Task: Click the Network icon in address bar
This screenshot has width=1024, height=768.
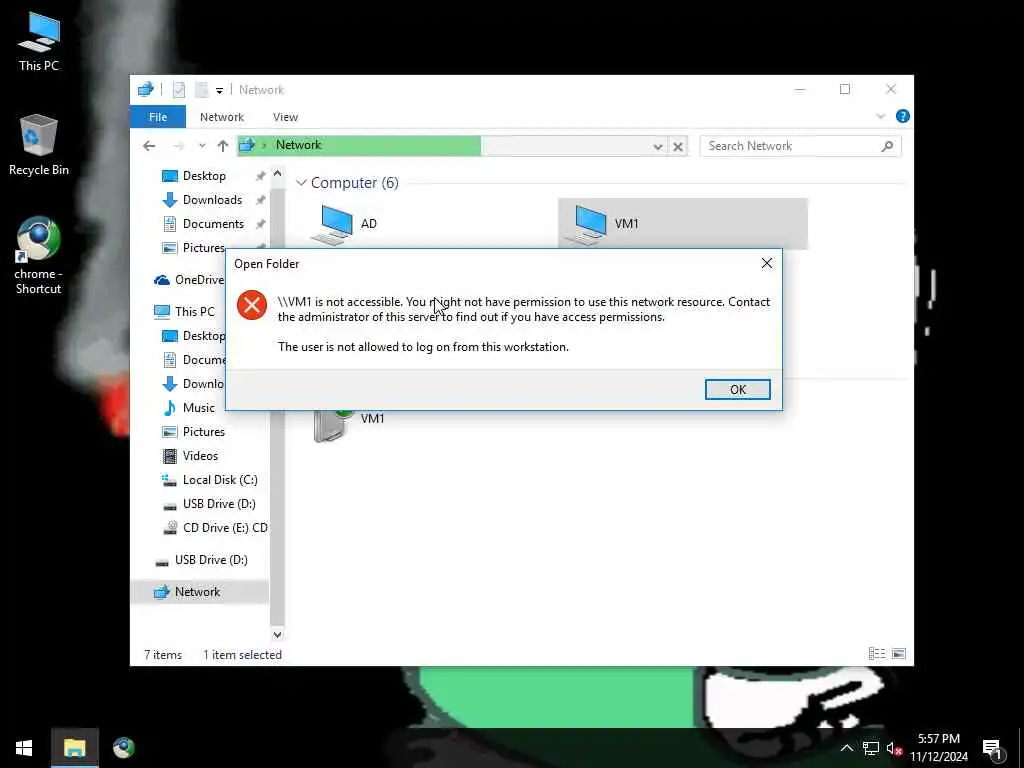Action: click(247, 145)
